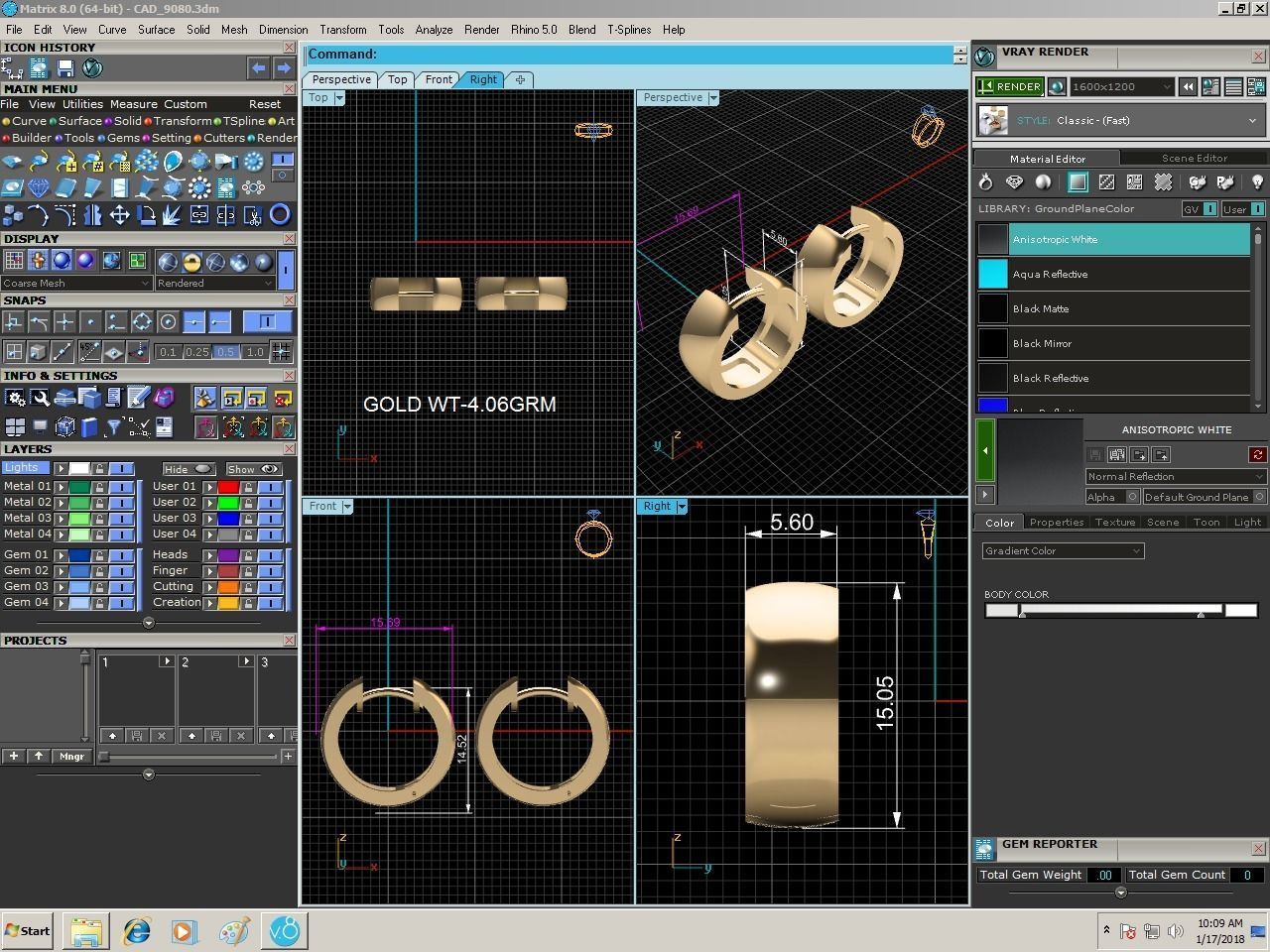The image size is (1270, 952).
Task: Click the scissors cut tool icon
Action: [x=253, y=214]
